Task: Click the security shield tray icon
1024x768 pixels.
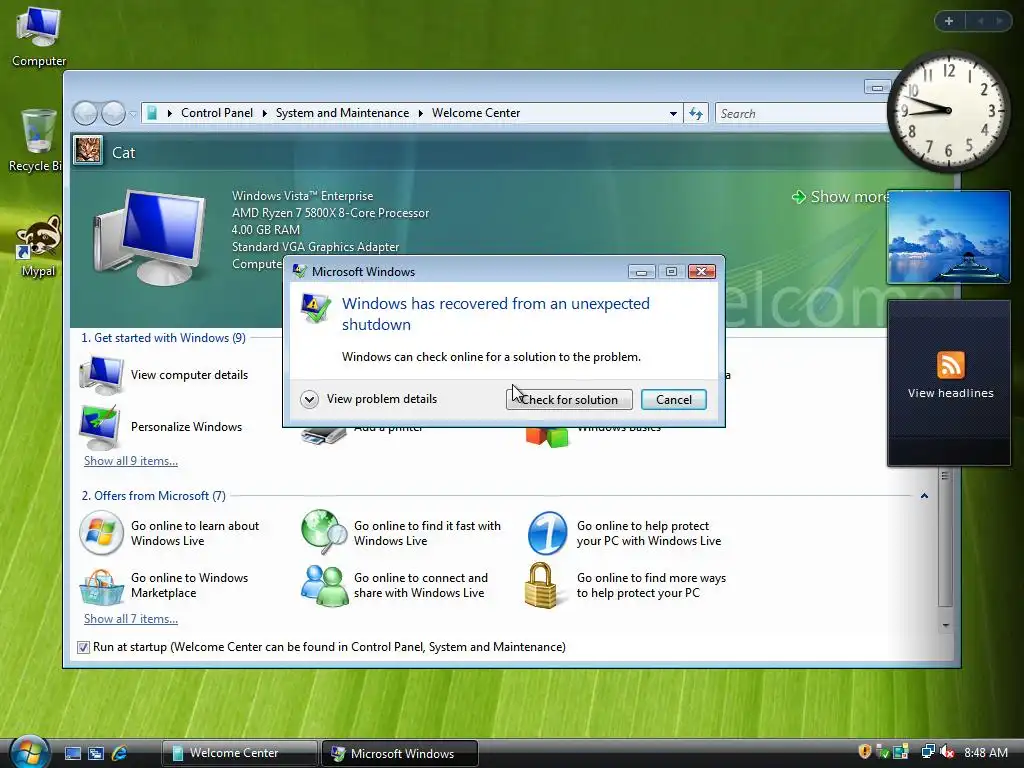Action: (865, 752)
